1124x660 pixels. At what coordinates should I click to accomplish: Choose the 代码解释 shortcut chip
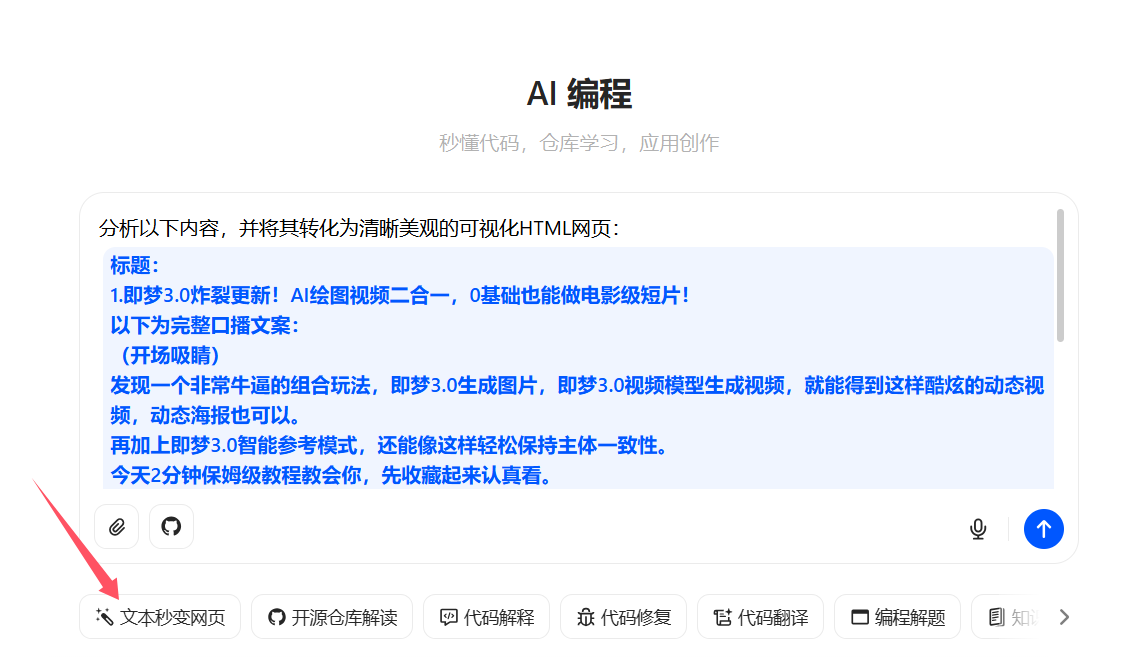pos(486,617)
